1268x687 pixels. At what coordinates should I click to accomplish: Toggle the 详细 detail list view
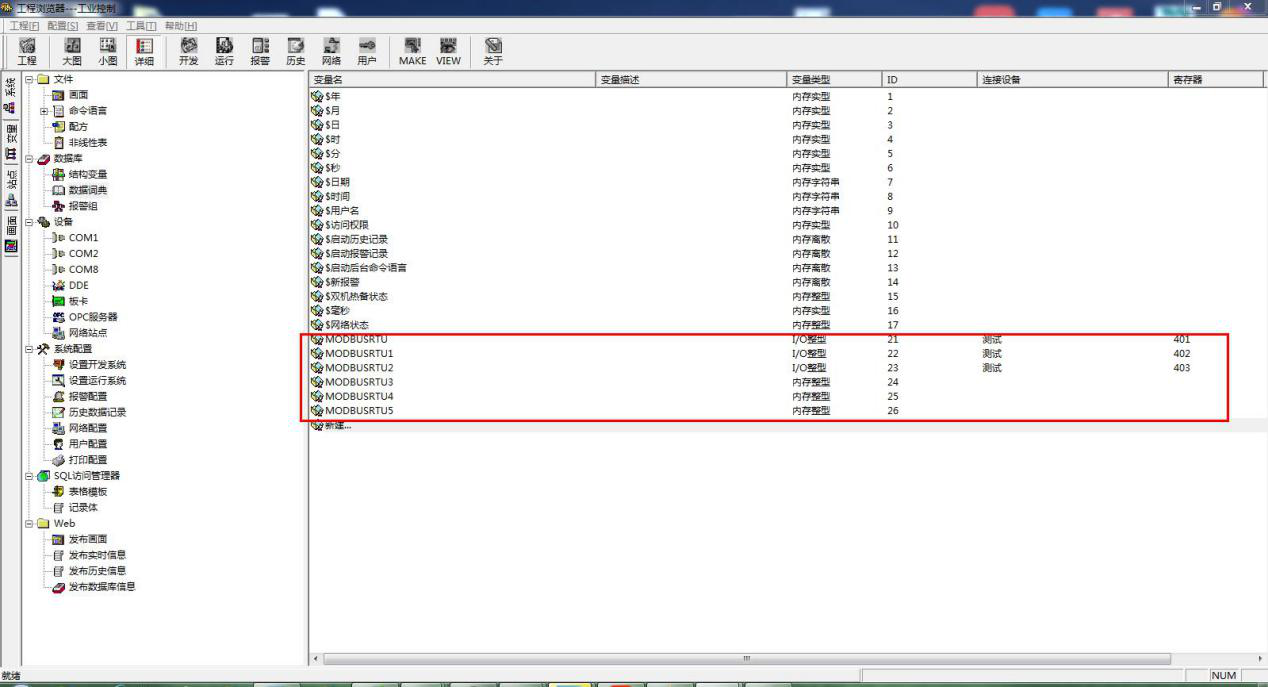[144, 51]
